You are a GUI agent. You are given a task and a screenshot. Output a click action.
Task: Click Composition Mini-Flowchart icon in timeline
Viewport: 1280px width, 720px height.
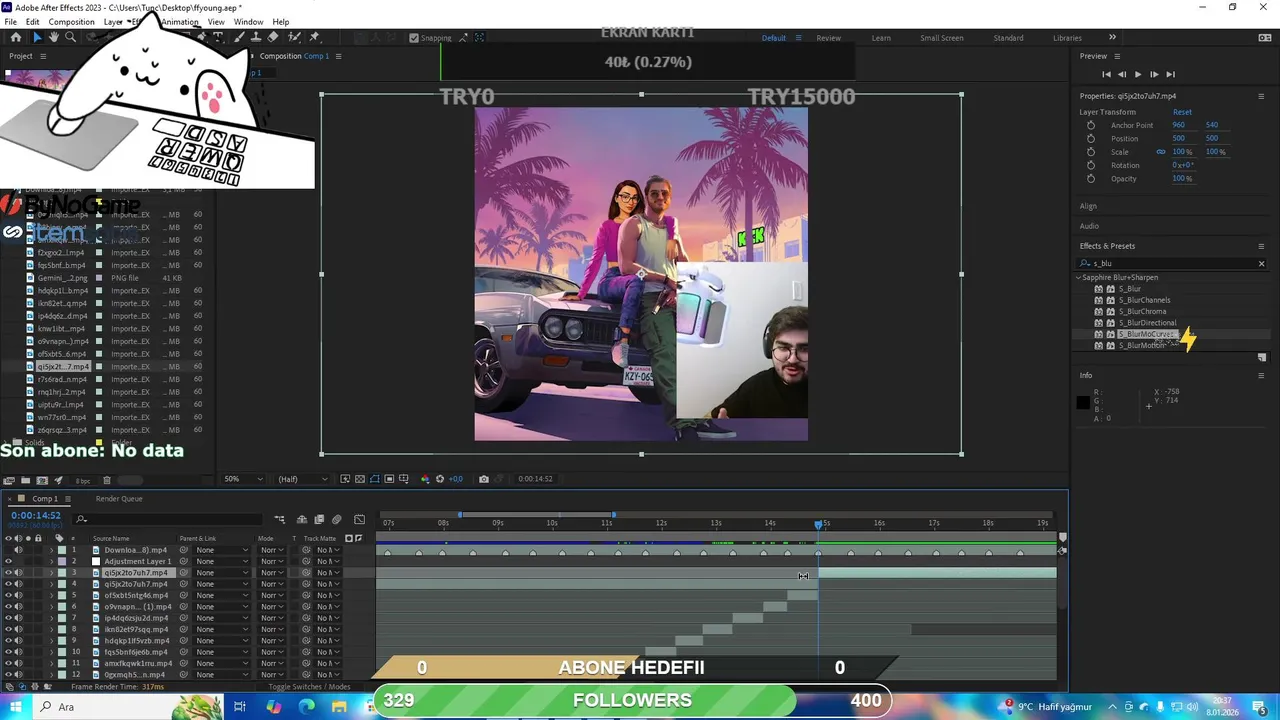[x=280, y=519]
